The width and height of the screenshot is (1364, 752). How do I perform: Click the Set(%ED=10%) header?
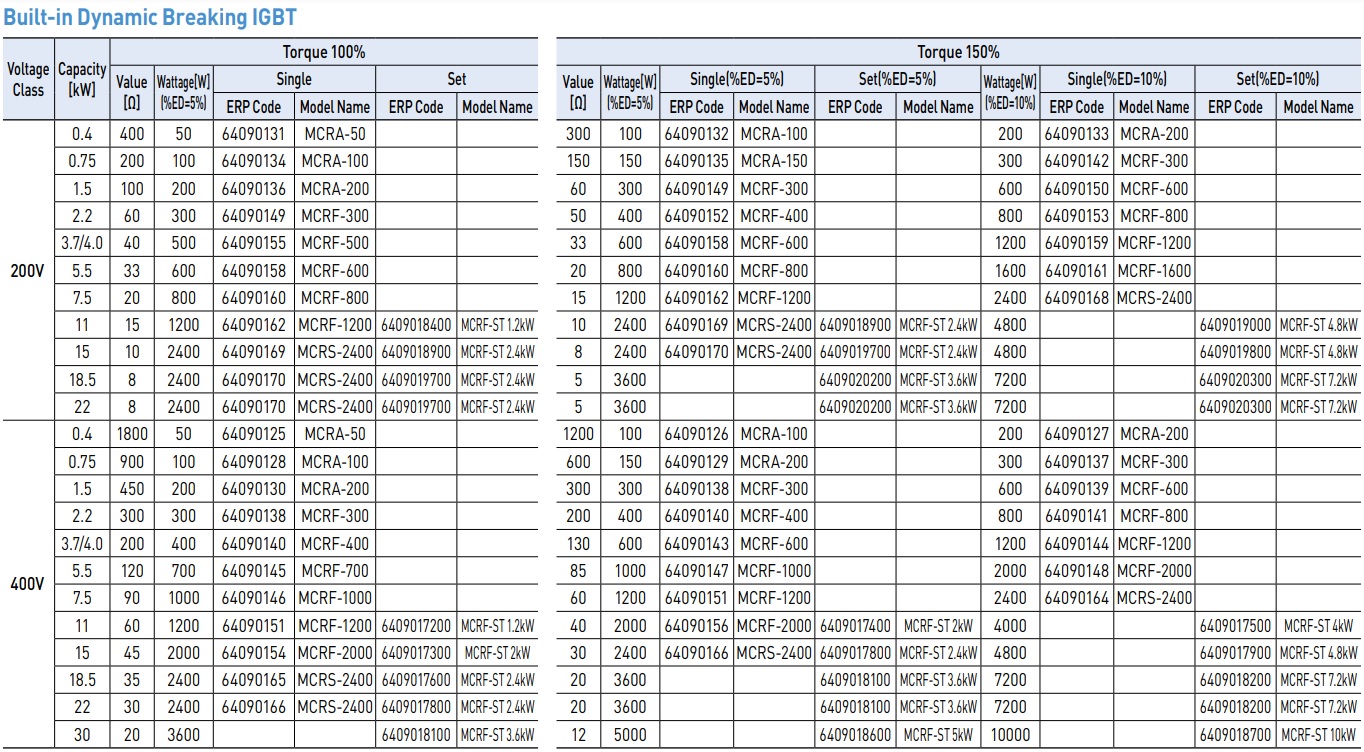pos(1277,79)
